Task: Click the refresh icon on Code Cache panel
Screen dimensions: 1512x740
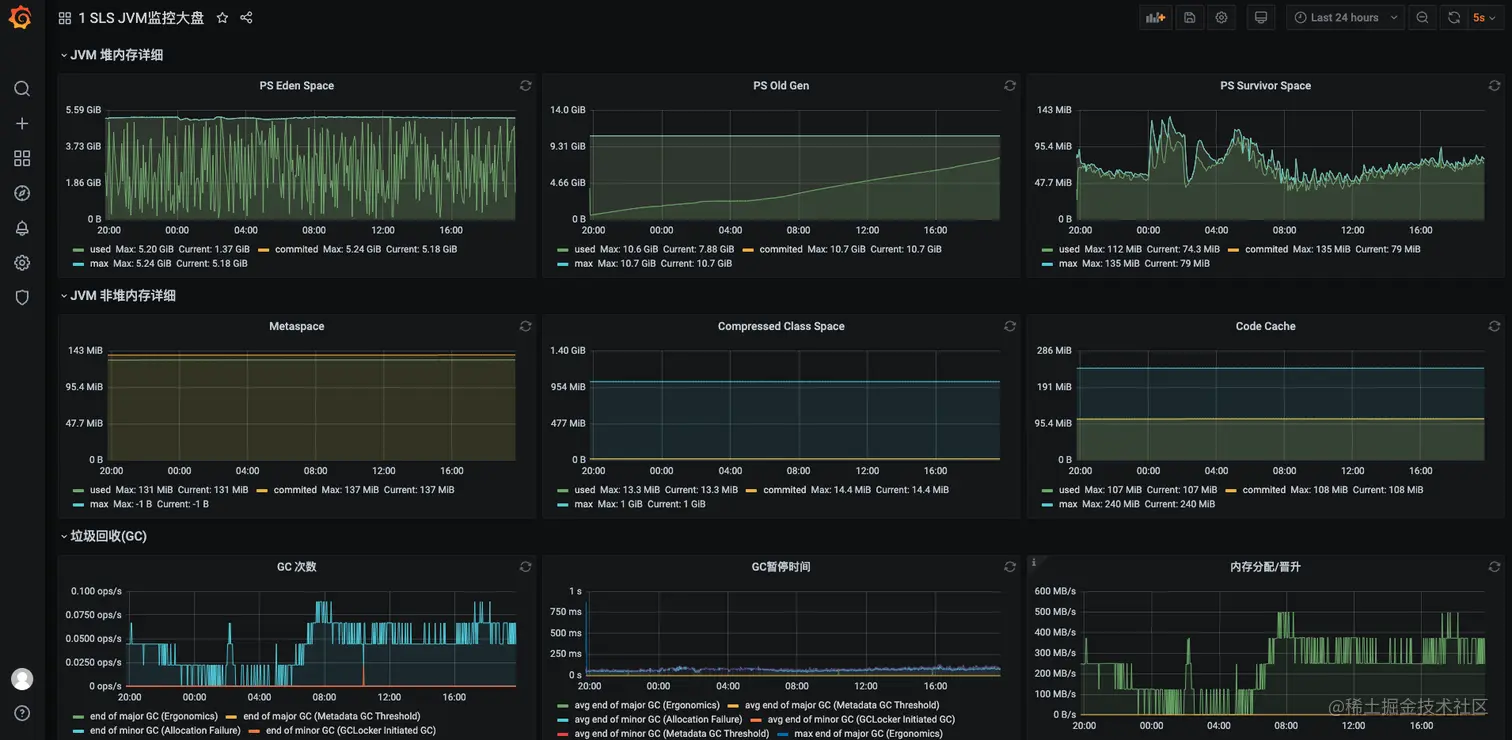Action: pos(1494,326)
